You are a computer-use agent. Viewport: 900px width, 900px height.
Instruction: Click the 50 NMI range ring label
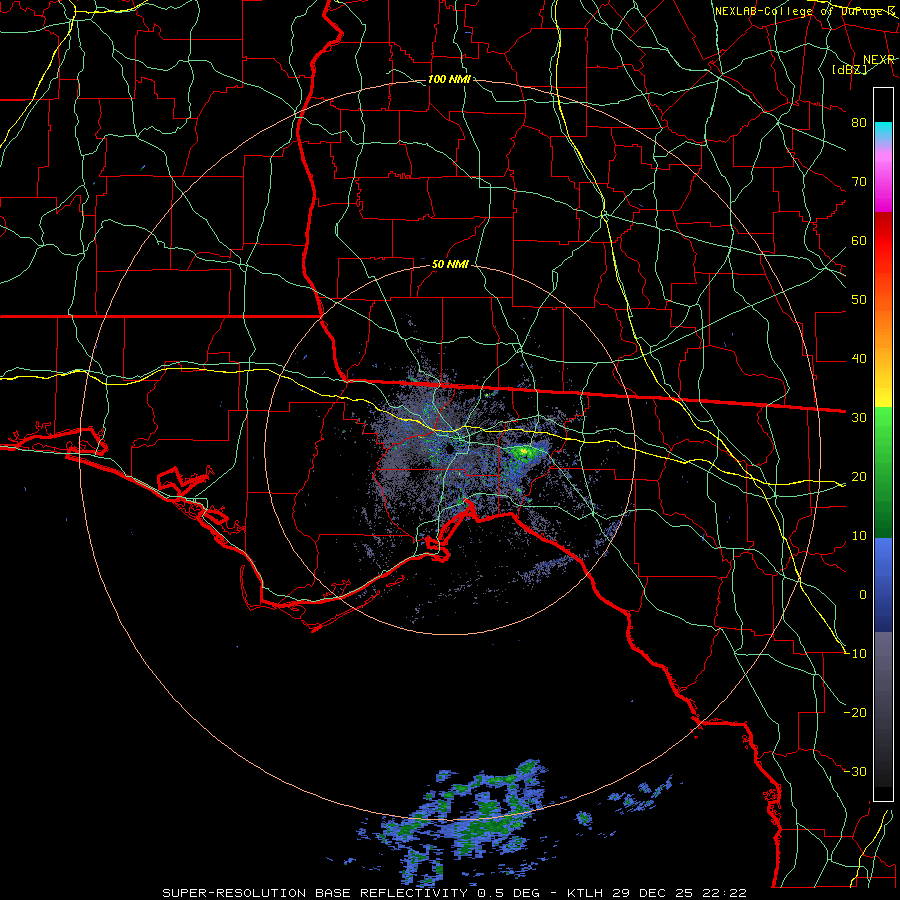(450, 264)
